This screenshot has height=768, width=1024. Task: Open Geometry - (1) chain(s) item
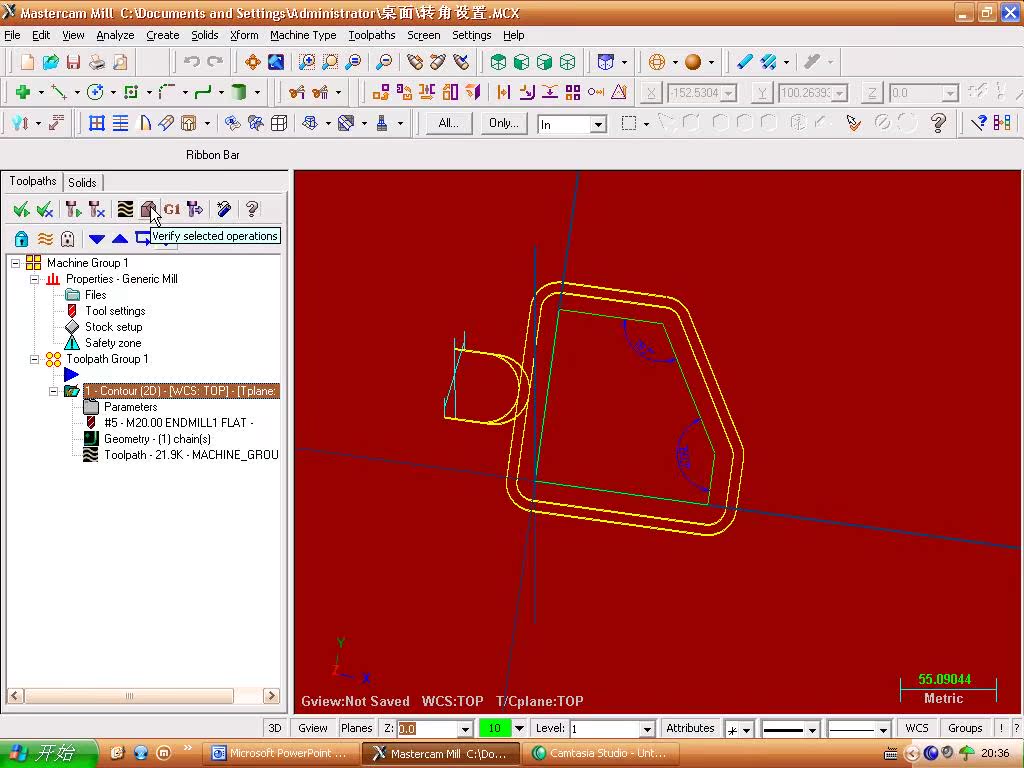[157, 439]
